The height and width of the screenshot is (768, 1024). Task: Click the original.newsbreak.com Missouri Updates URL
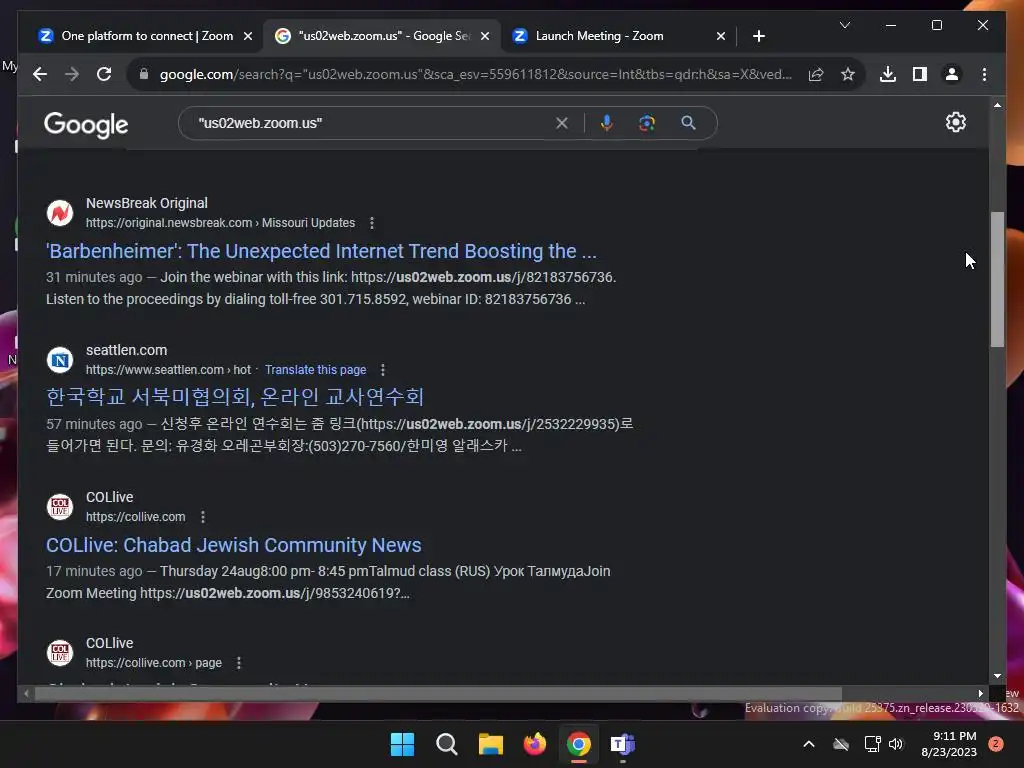click(220, 223)
